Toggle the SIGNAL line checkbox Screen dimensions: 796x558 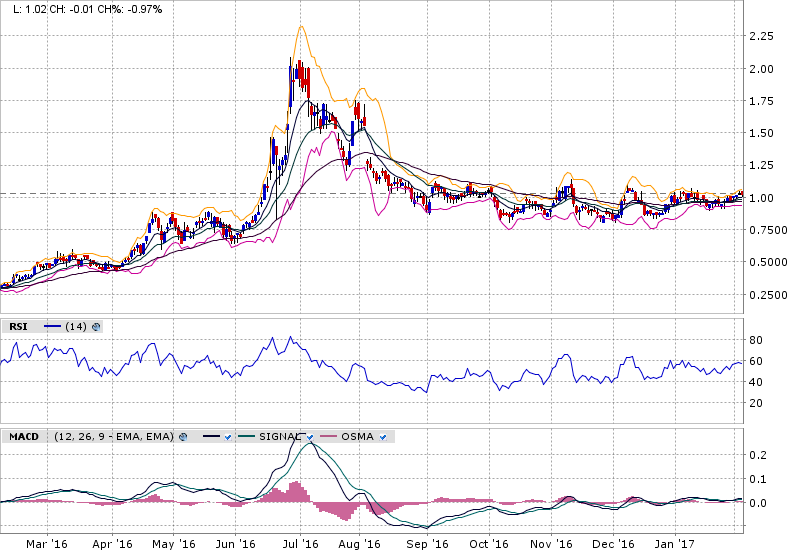point(310,437)
